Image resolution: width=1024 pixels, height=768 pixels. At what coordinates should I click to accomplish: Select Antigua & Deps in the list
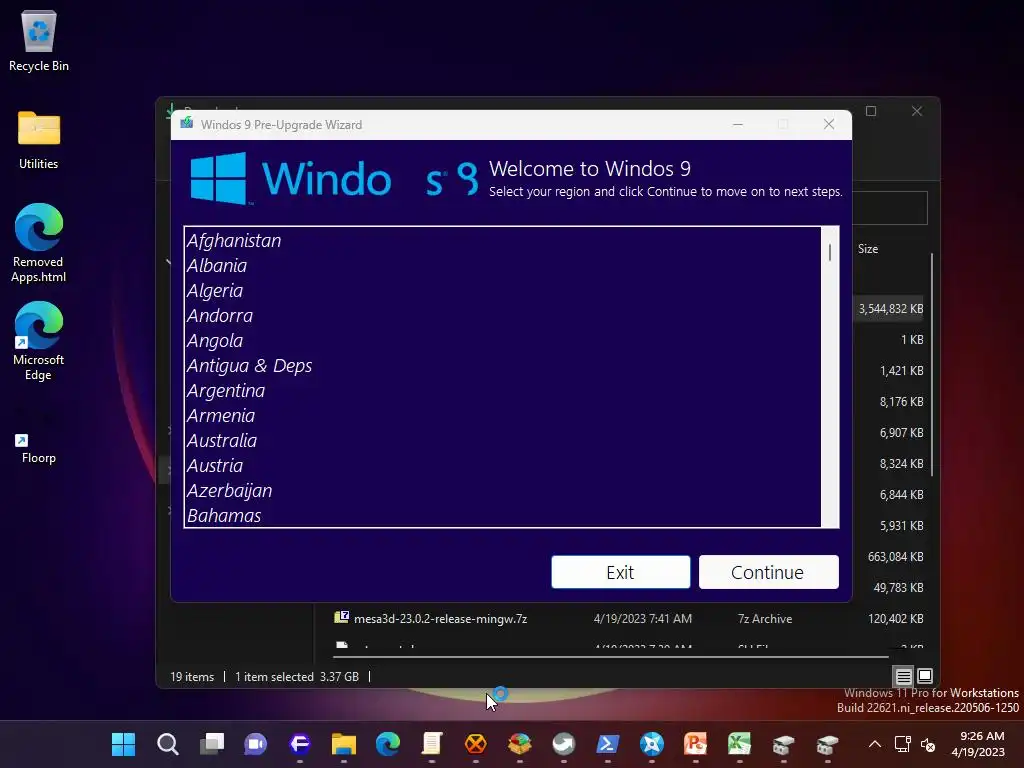point(502,365)
